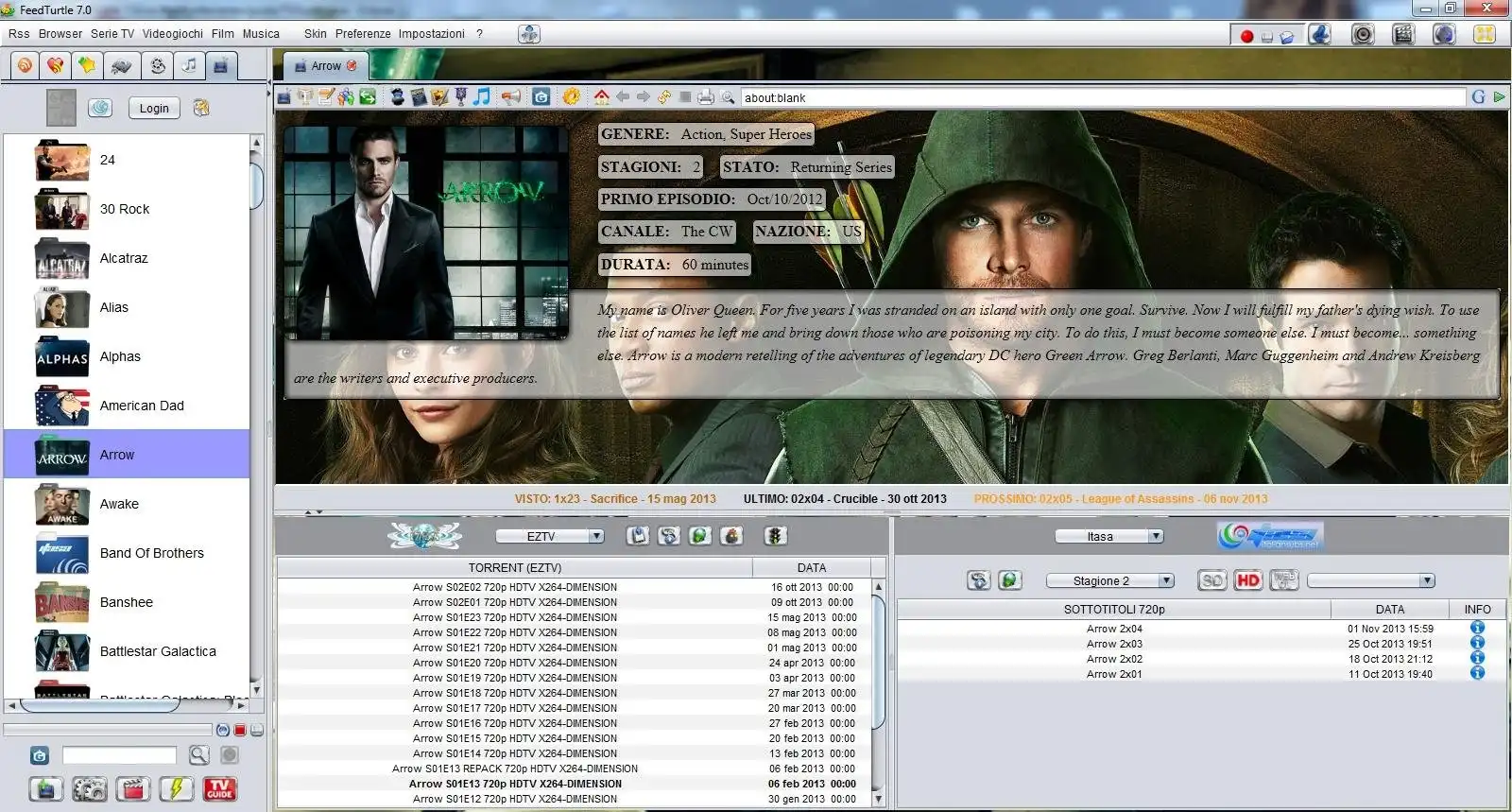Click the blue music note toolbar icon
Viewport: 1512px width, 812px height.
point(482,97)
